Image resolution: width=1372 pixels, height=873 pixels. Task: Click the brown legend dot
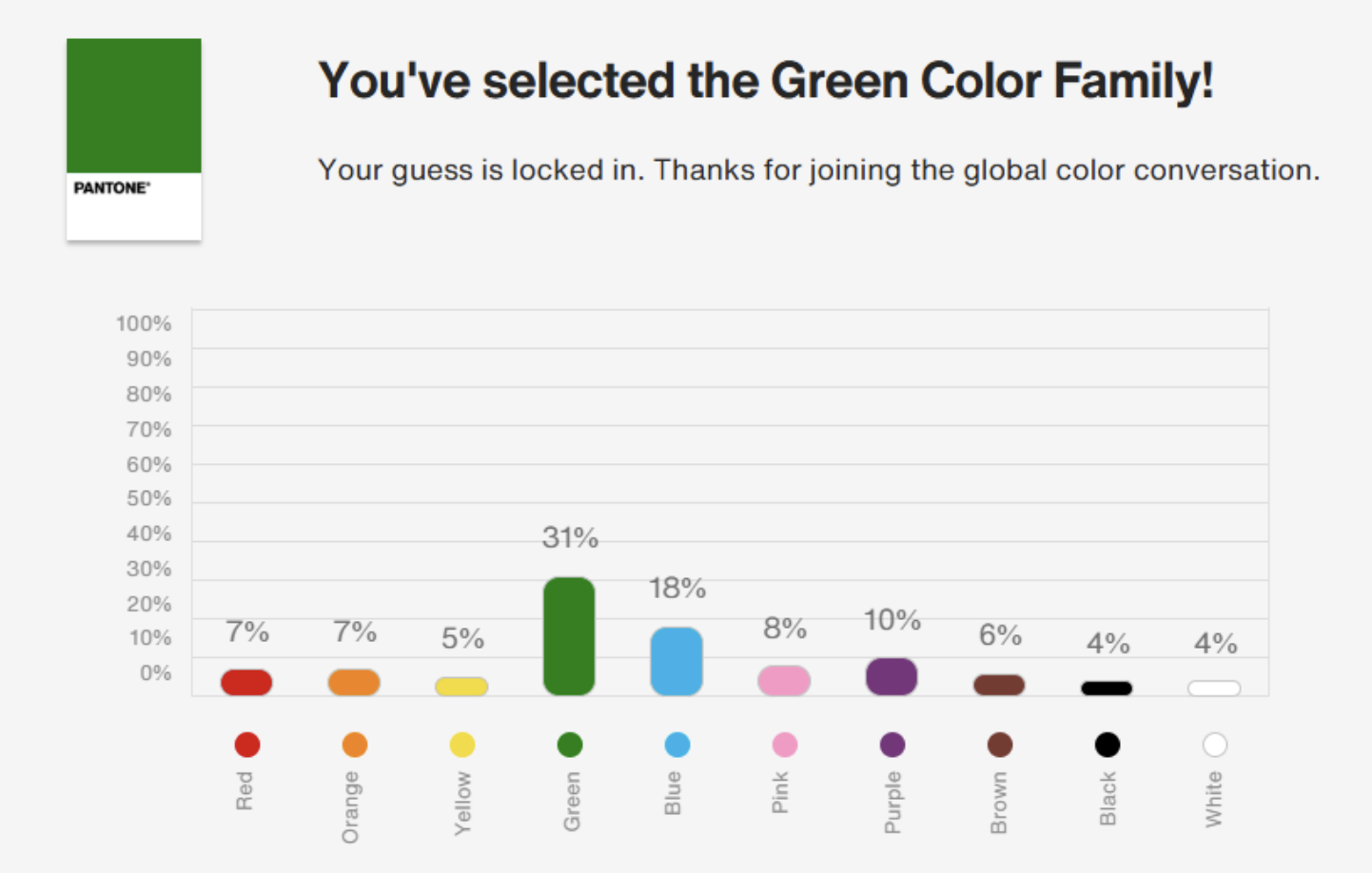(x=999, y=745)
